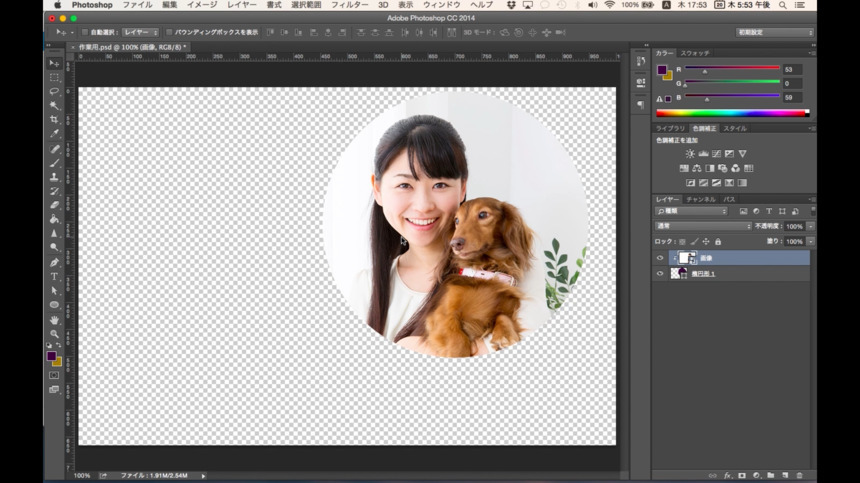
Task: Select the Move tool in toolbox
Action: pyautogui.click(x=54, y=64)
